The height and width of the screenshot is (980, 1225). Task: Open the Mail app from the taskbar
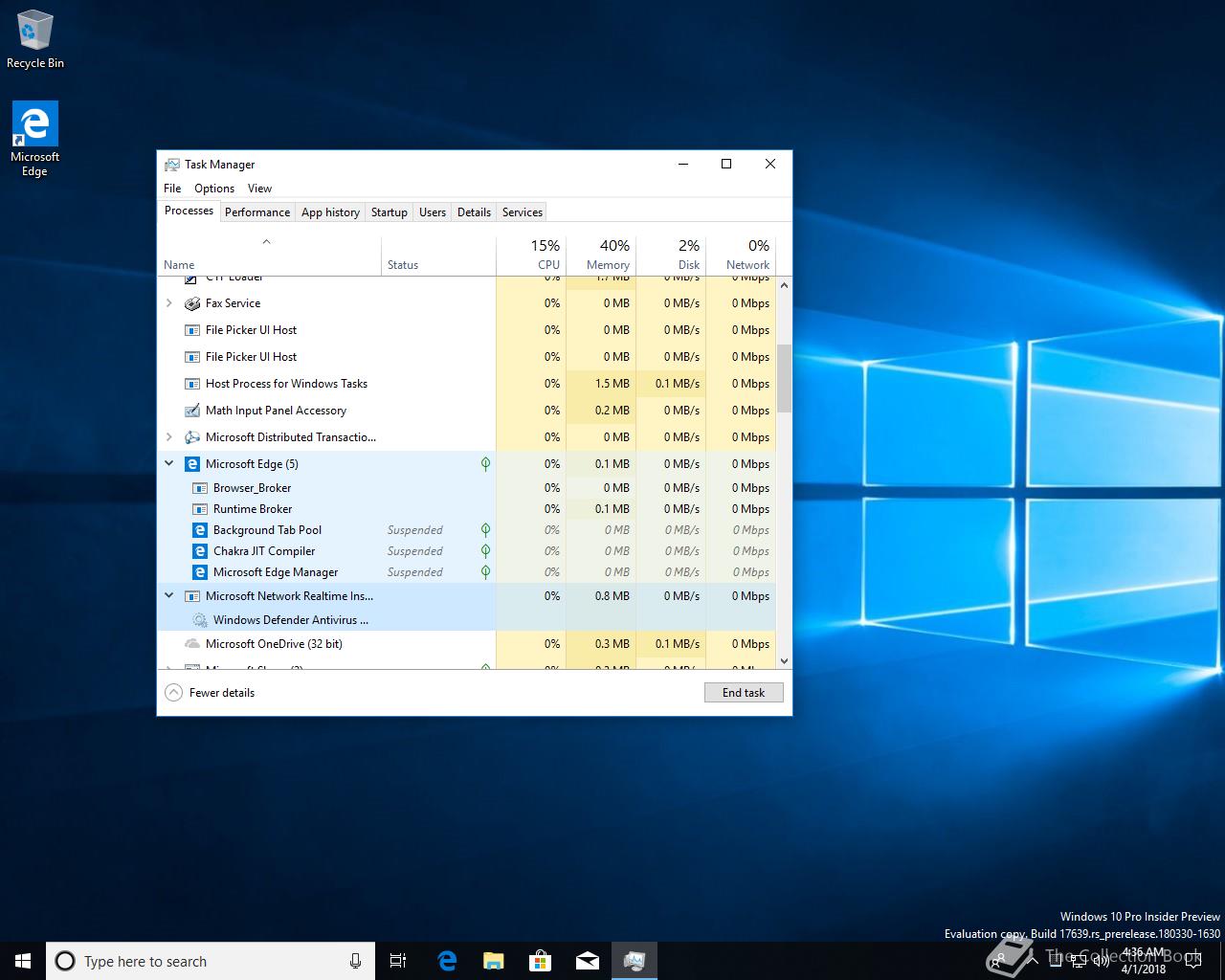tap(587, 961)
